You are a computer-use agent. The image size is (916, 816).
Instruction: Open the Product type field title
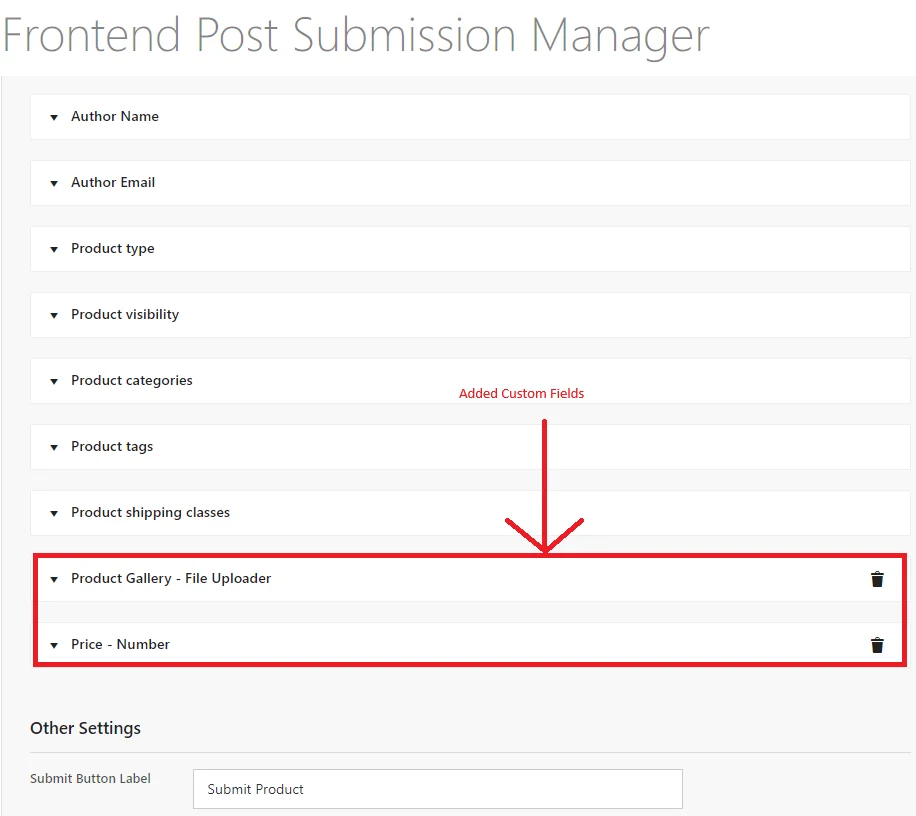click(x=113, y=248)
